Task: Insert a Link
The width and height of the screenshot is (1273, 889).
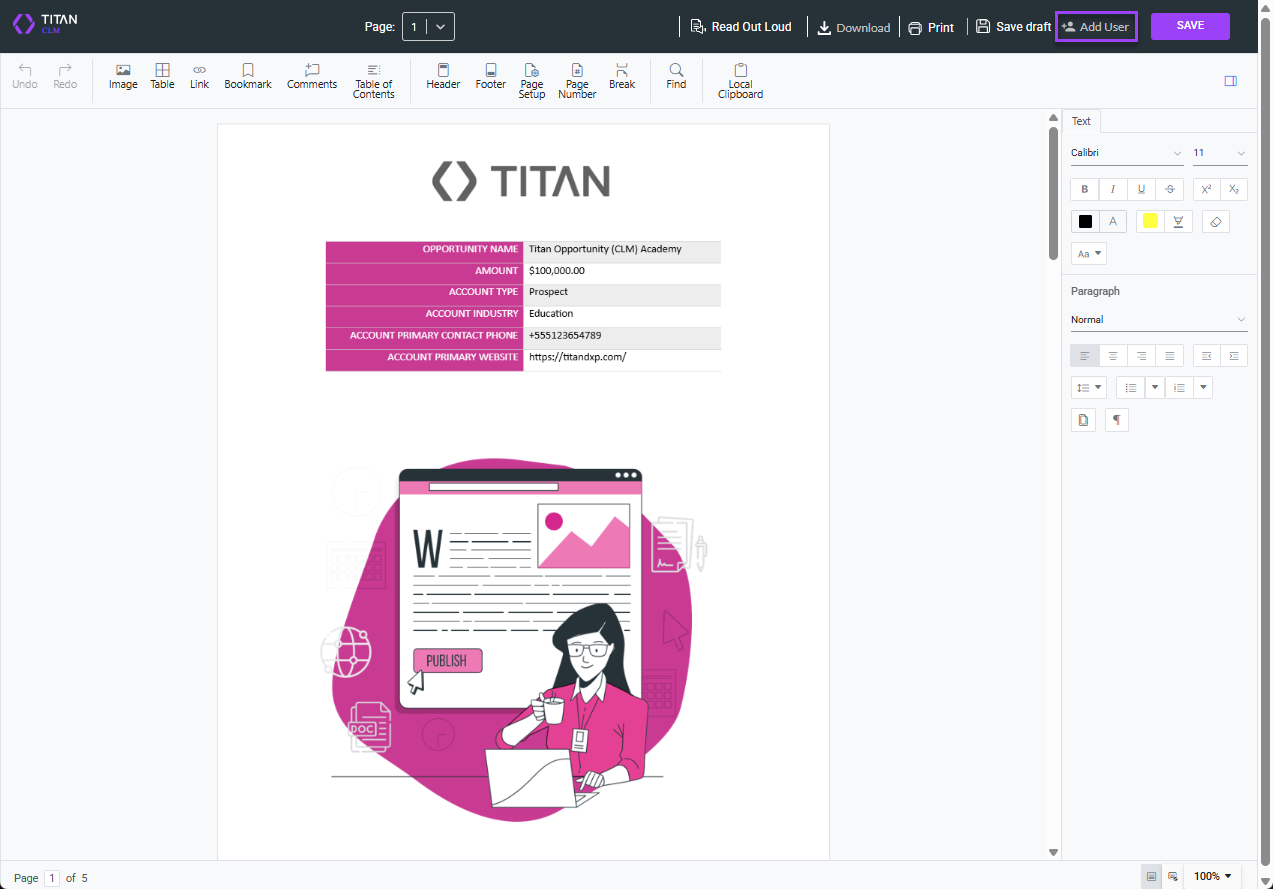Action: (198, 76)
